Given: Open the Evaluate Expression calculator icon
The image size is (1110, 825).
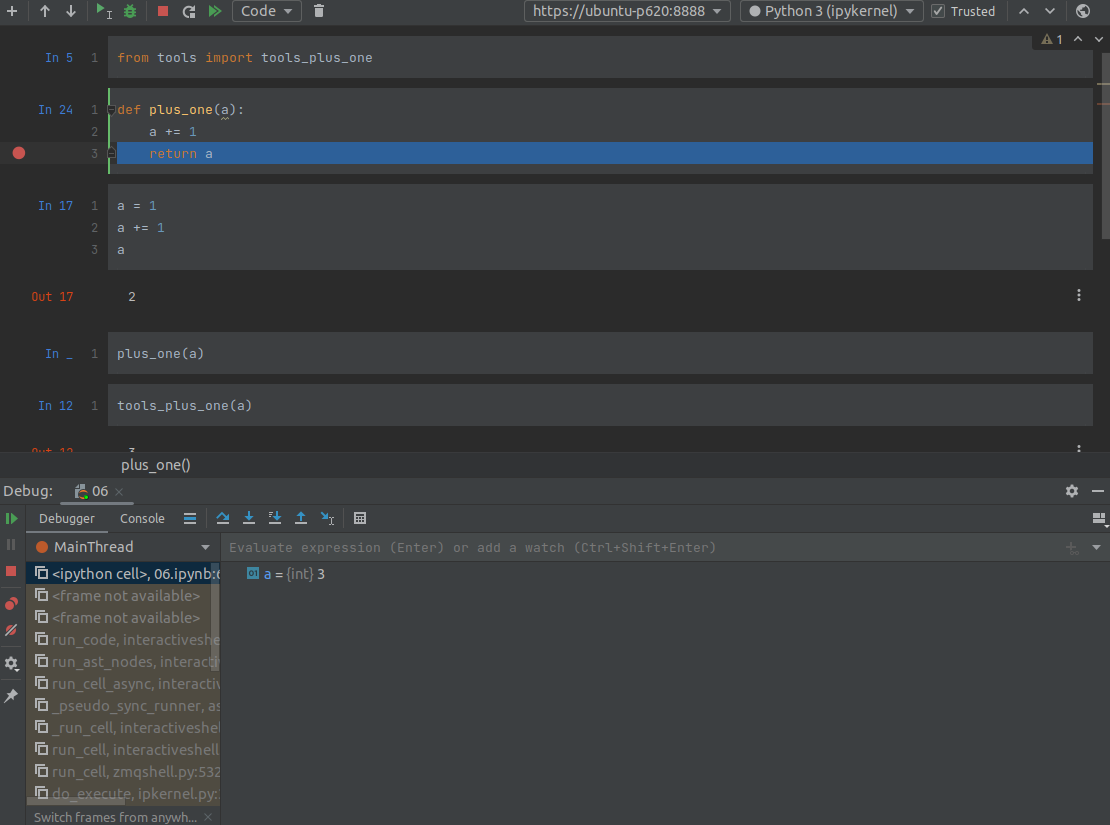Looking at the screenshot, I should [x=360, y=518].
